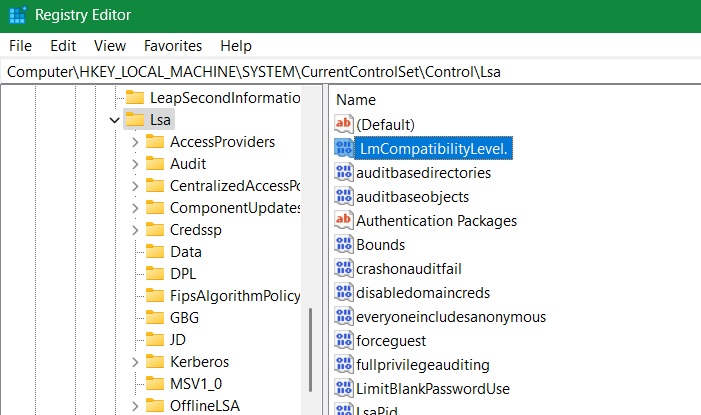Select the (Default) value name
Image resolution: width=701 pixels, height=415 pixels.
[385, 124]
